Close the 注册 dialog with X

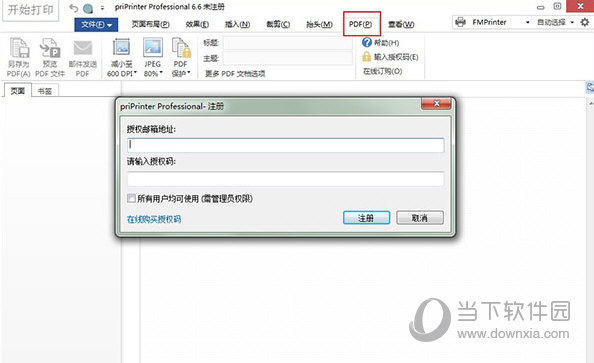click(436, 103)
